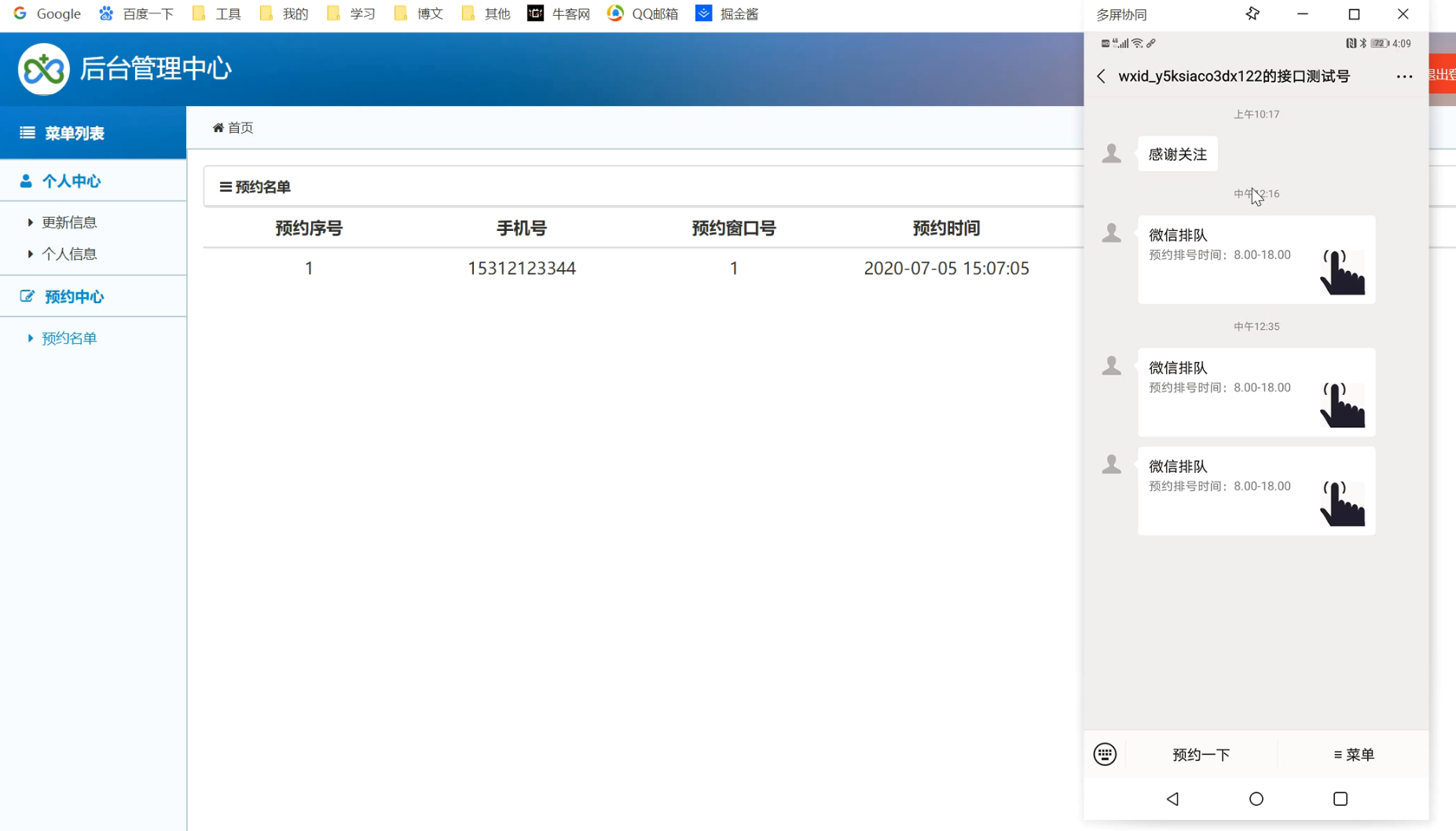Click the 预约序号 column header
1456x831 pixels.
tap(309, 228)
